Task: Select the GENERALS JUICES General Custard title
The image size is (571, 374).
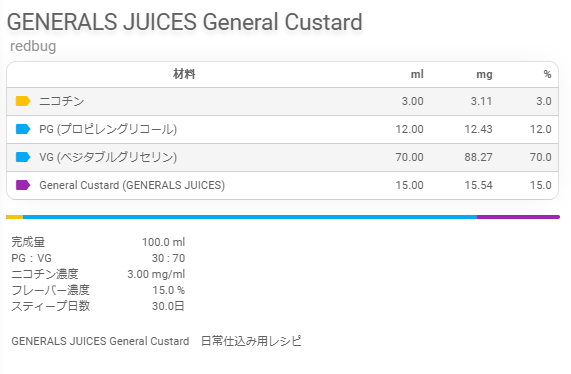Action: [185, 22]
